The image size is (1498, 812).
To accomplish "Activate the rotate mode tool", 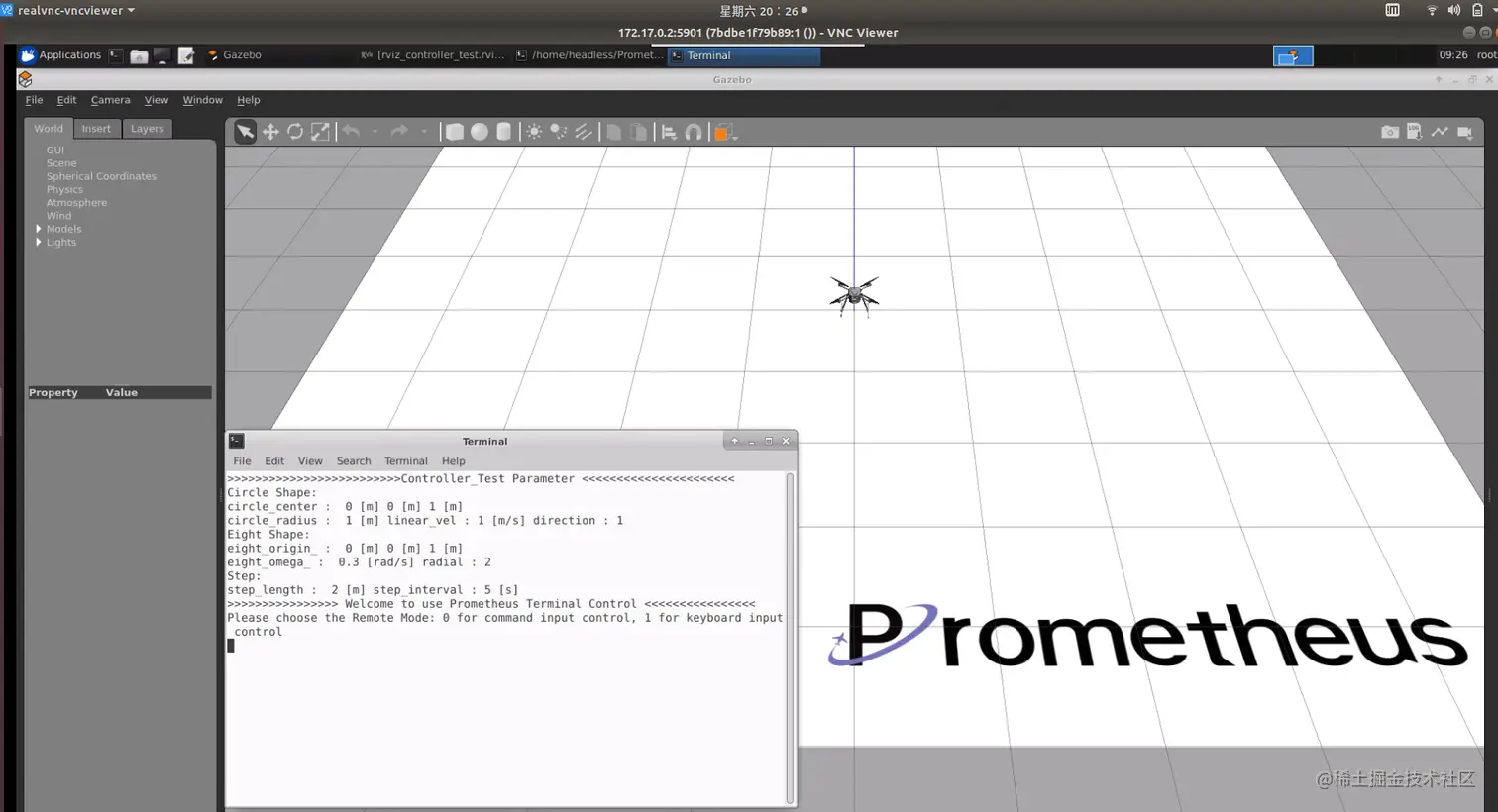I will 295,132.
